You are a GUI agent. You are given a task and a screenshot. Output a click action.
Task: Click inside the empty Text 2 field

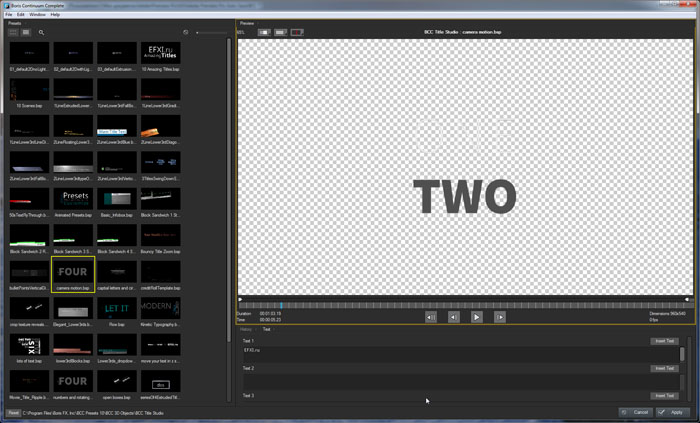(x=460, y=382)
